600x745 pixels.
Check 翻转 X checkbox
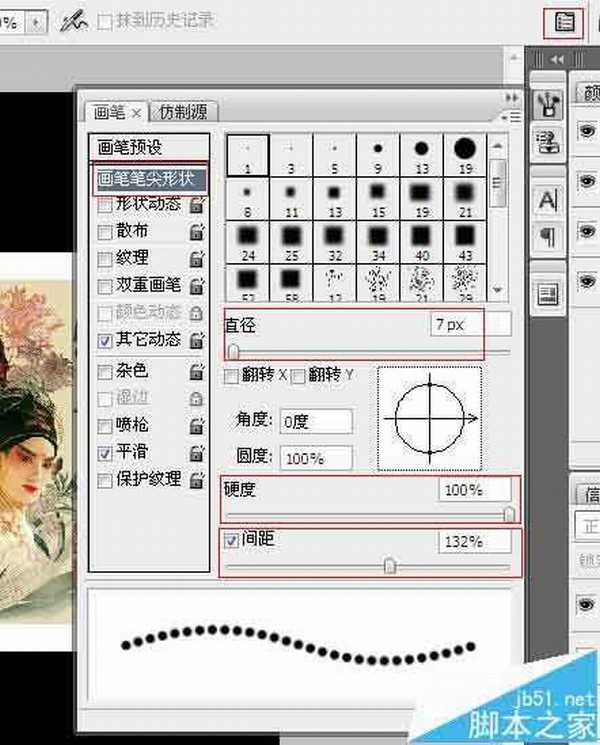(x=231, y=377)
